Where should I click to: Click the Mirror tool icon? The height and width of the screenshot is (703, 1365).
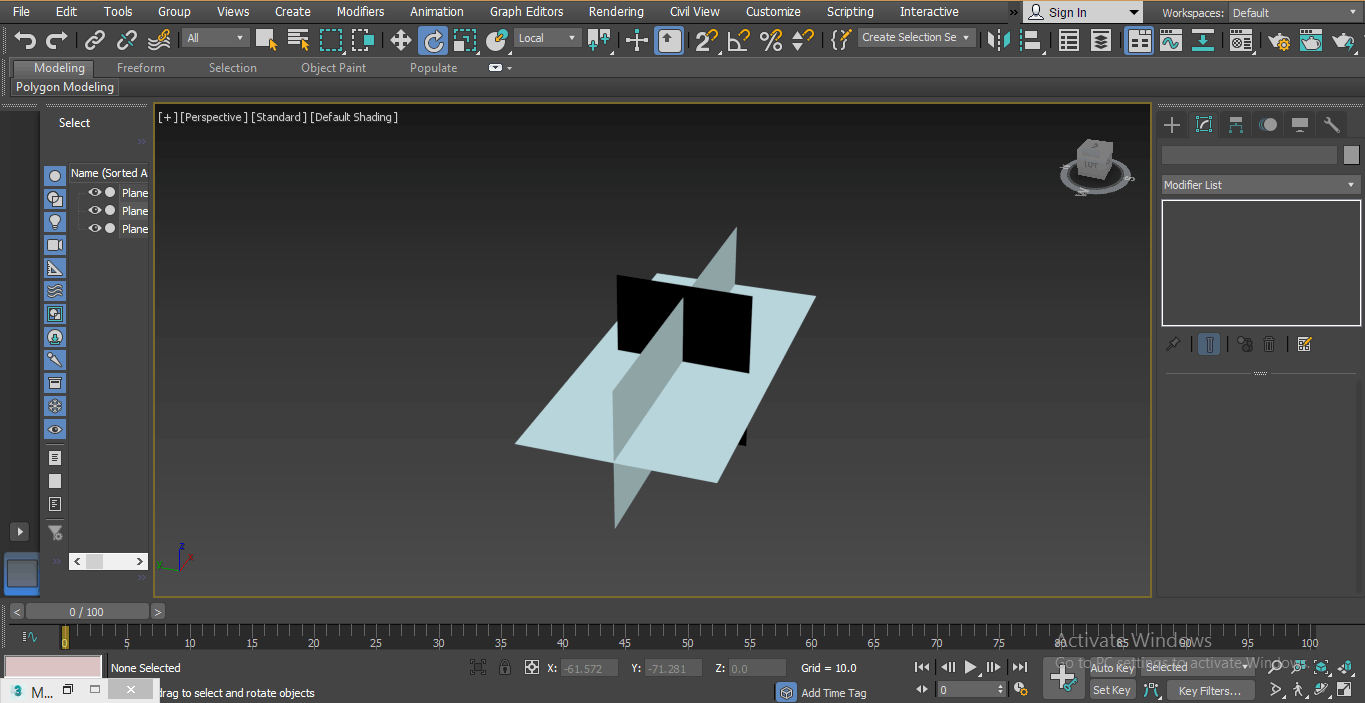coord(997,40)
